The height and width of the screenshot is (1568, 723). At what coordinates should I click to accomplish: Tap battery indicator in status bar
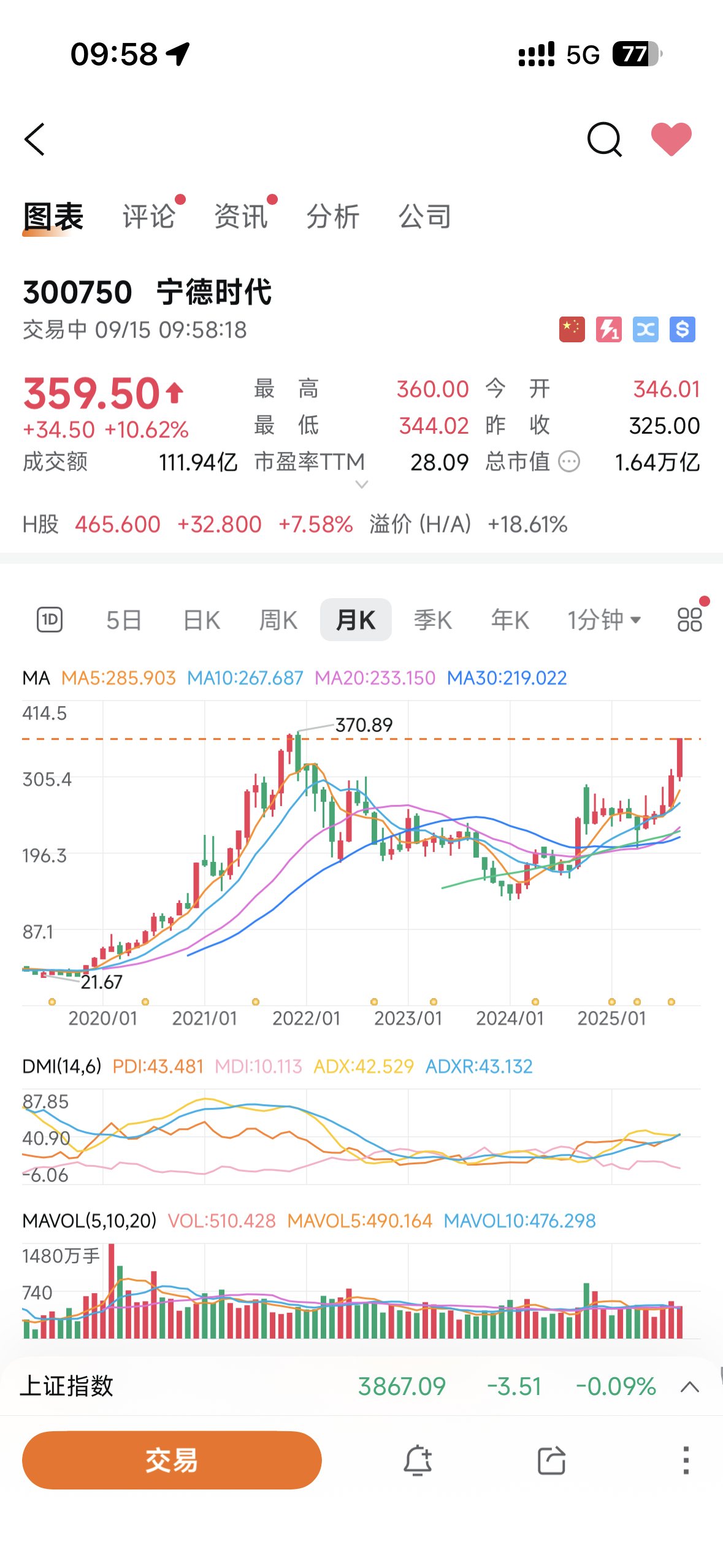coord(637,54)
